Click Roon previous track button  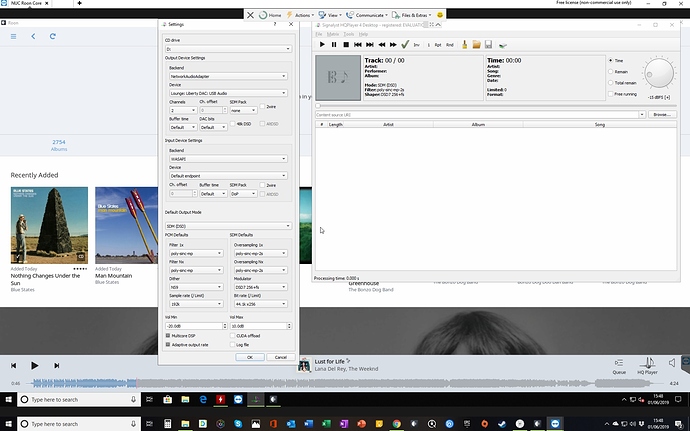(14, 365)
